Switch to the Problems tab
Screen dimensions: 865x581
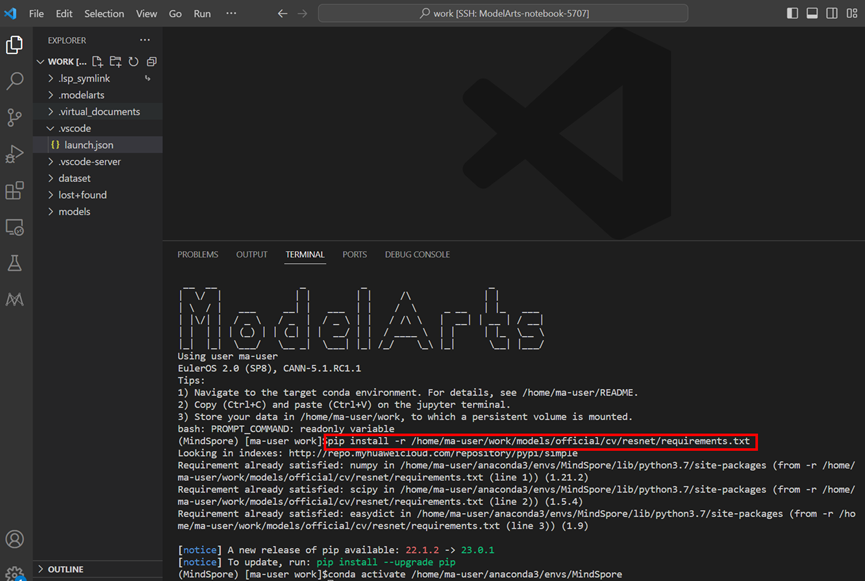coord(197,254)
